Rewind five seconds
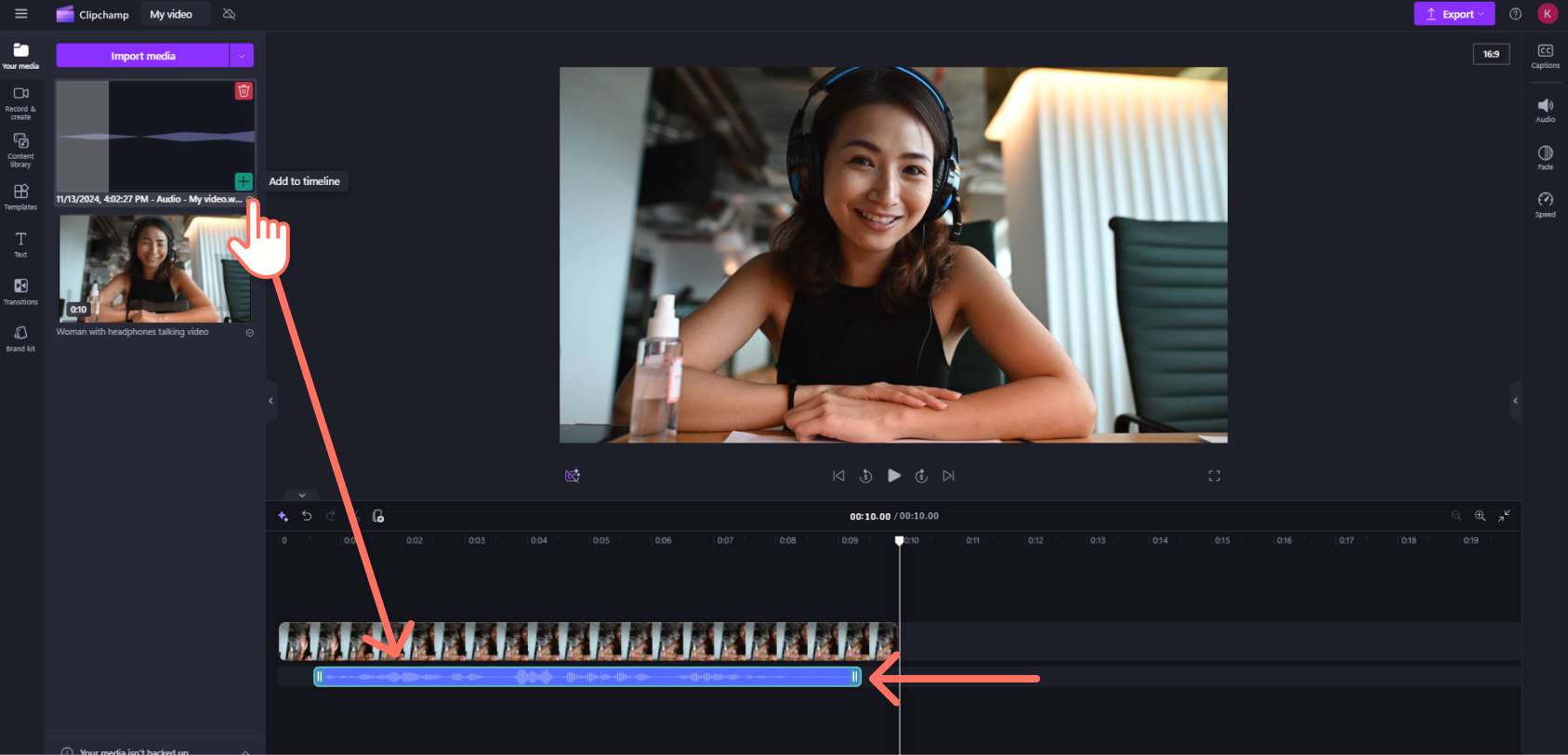Image resolution: width=1568 pixels, height=755 pixels. pyautogui.click(x=865, y=476)
